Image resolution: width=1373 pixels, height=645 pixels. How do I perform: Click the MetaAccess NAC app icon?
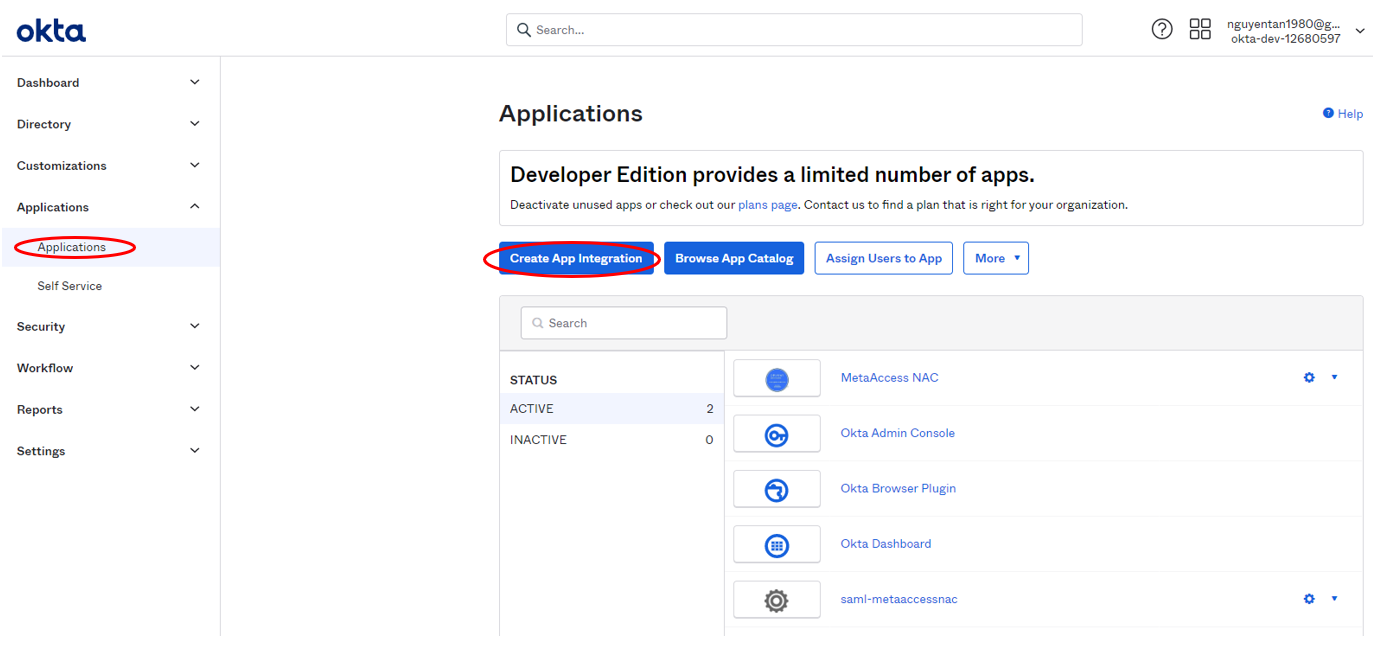777,379
